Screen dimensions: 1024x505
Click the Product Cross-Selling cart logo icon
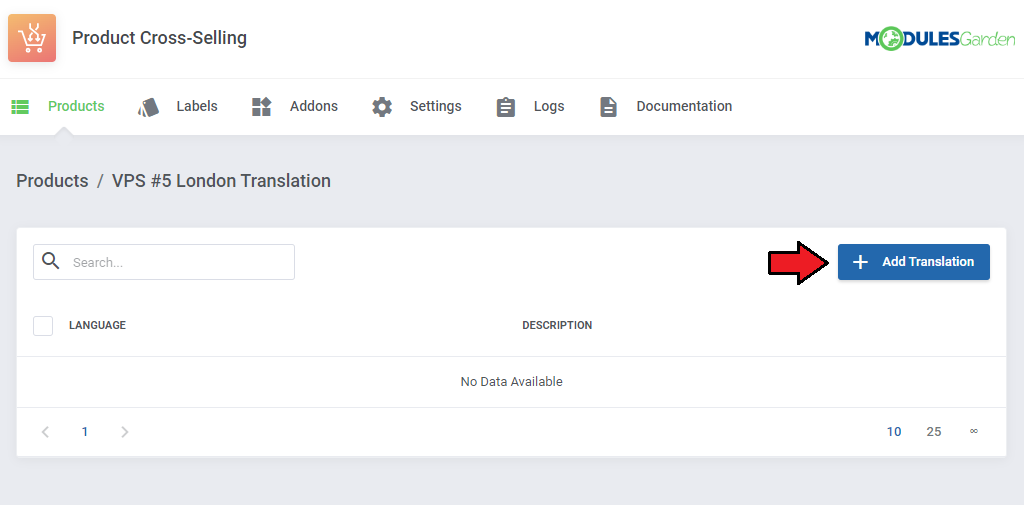[32, 38]
